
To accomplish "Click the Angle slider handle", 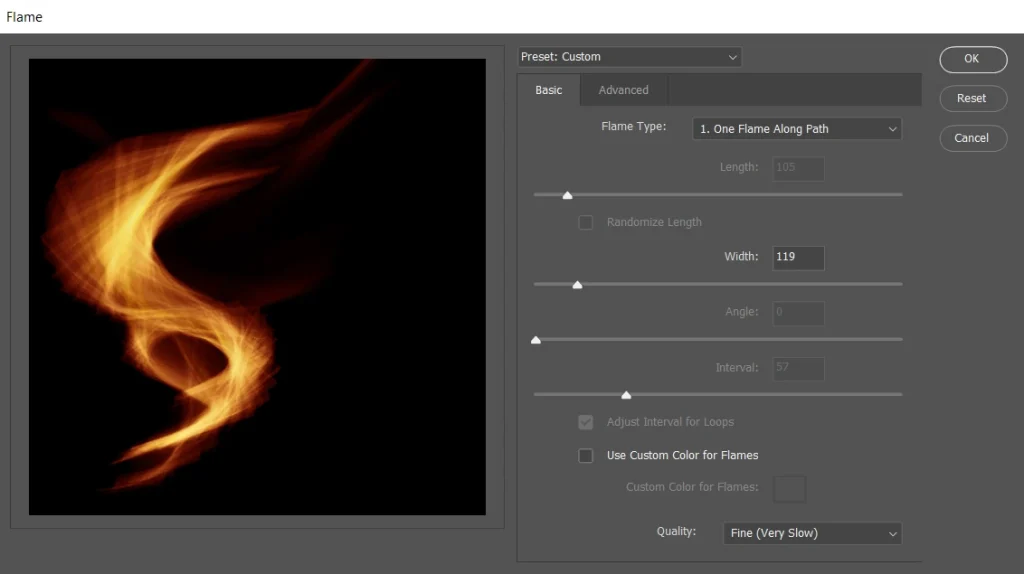I will (x=536, y=340).
